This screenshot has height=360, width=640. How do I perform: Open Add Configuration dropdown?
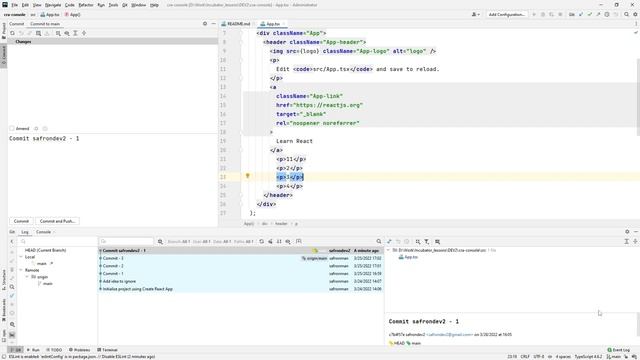pyautogui.click(x=507, y=14)
